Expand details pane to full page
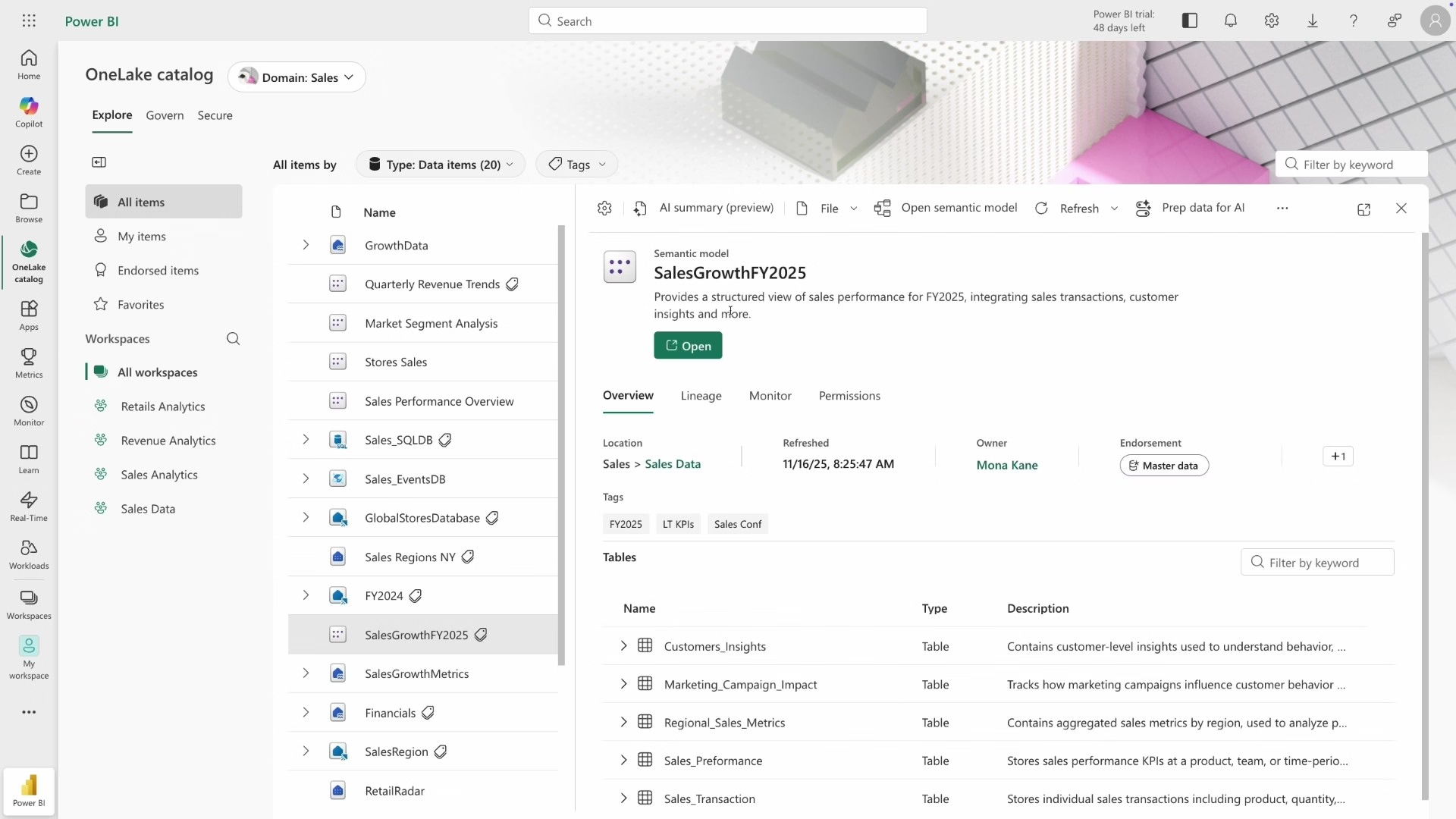 [x=1364, y=209]
